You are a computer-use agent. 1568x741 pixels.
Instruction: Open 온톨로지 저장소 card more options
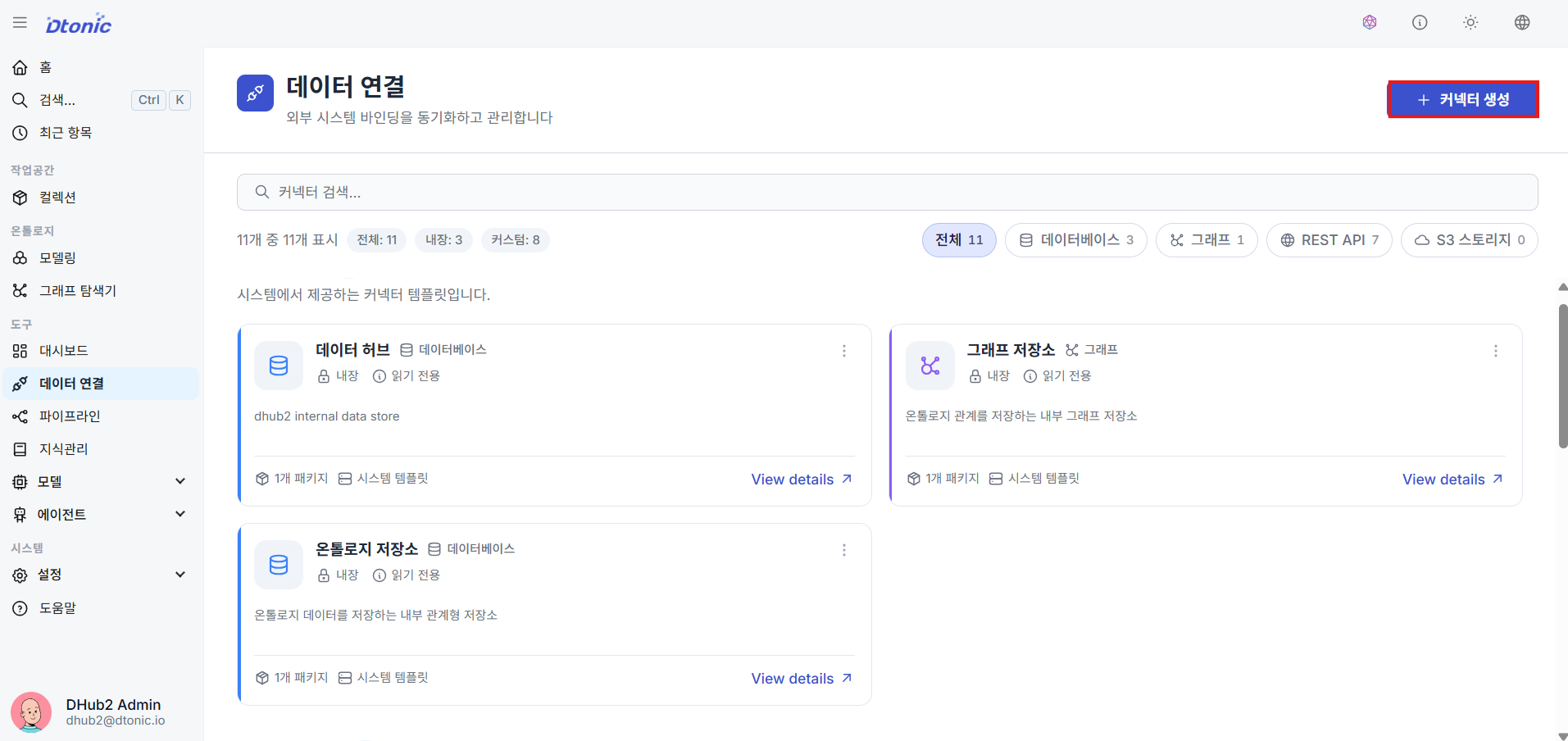tap(844, 550)
